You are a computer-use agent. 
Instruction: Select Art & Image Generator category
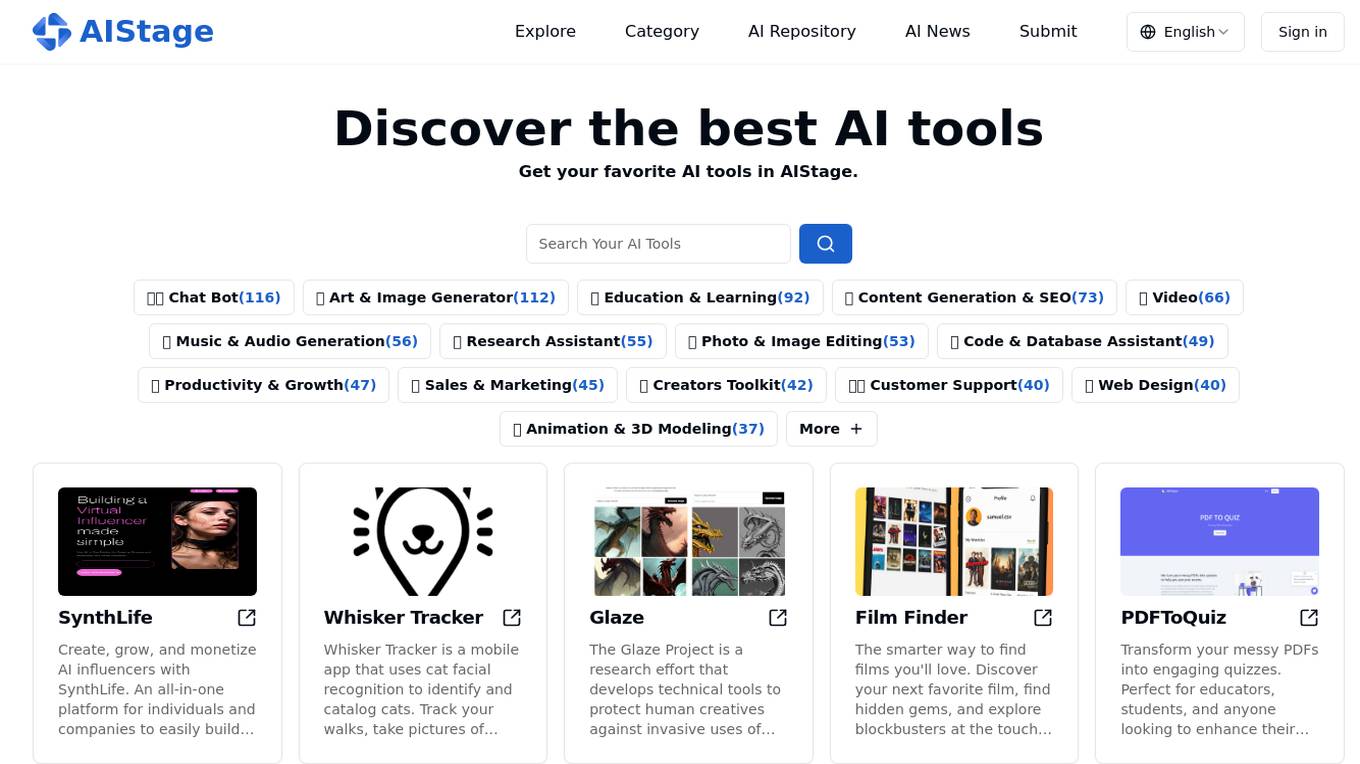pyautogui.click(x=436, y=298)
